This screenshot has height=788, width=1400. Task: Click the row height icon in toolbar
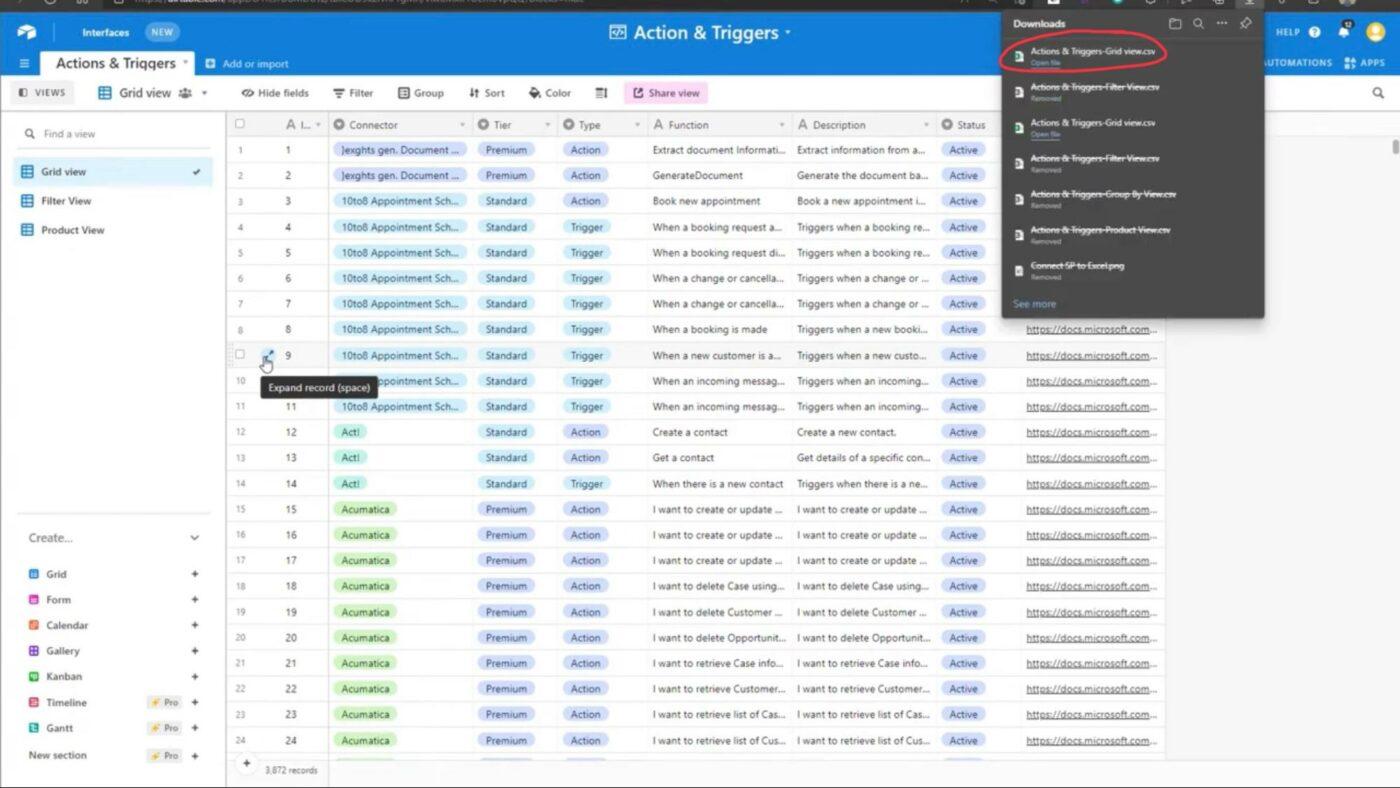coord(601,93)
